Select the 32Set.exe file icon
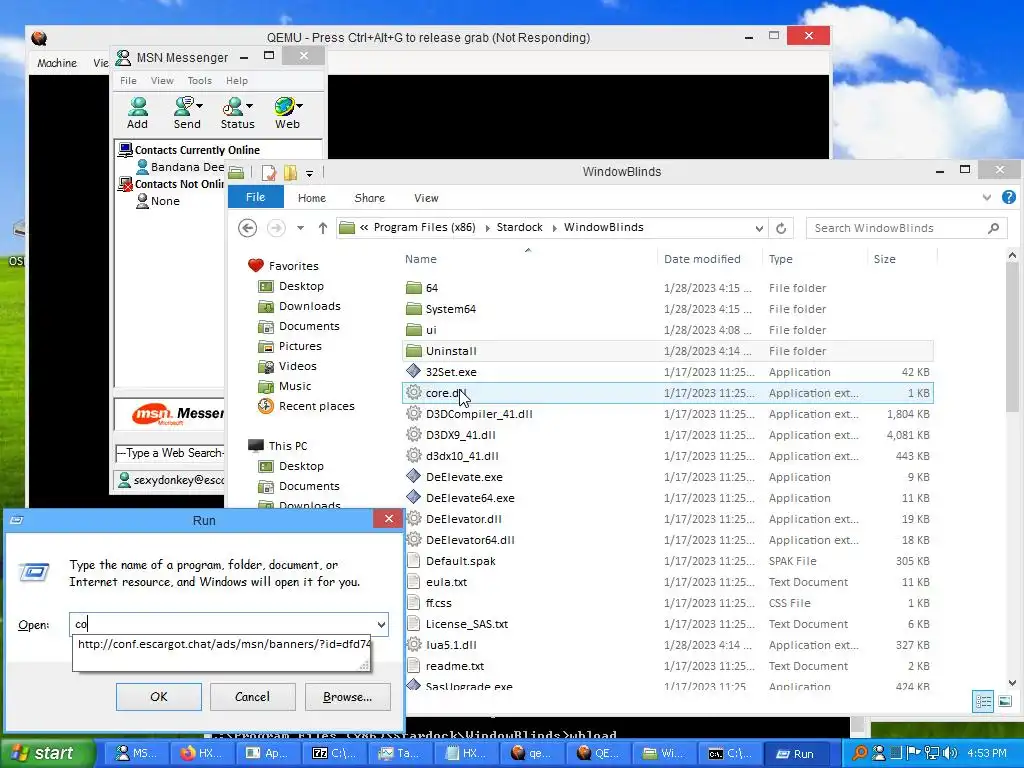The height and width of the screenshot is (768, 1024). tap(413, 372)
